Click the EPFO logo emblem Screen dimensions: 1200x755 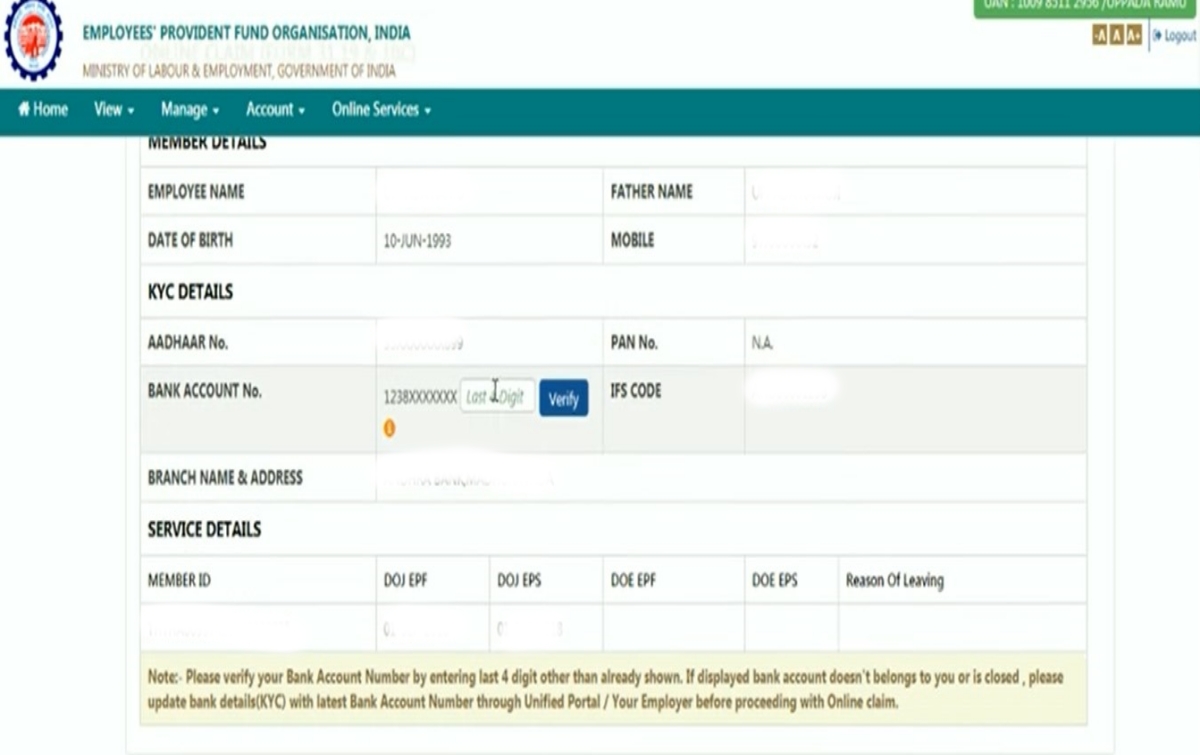tap(33, 40)
